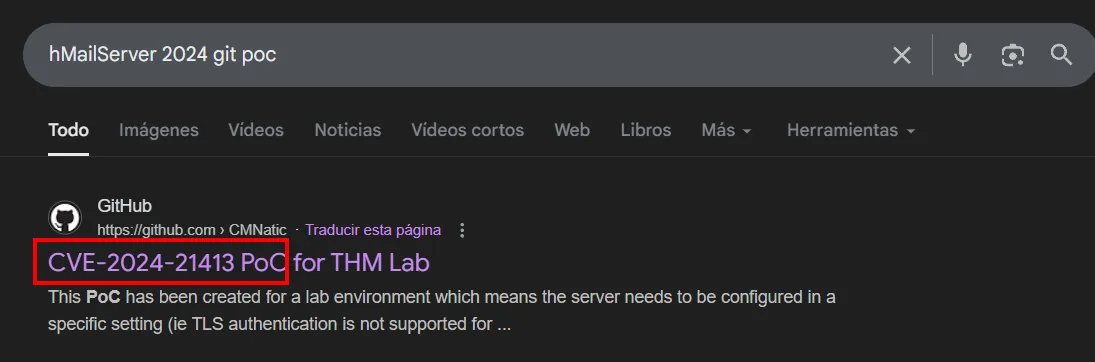Viewport: 1095px width, 362px height.
Task: Click Traducir esta página link
Action: [x=373, y=230]
